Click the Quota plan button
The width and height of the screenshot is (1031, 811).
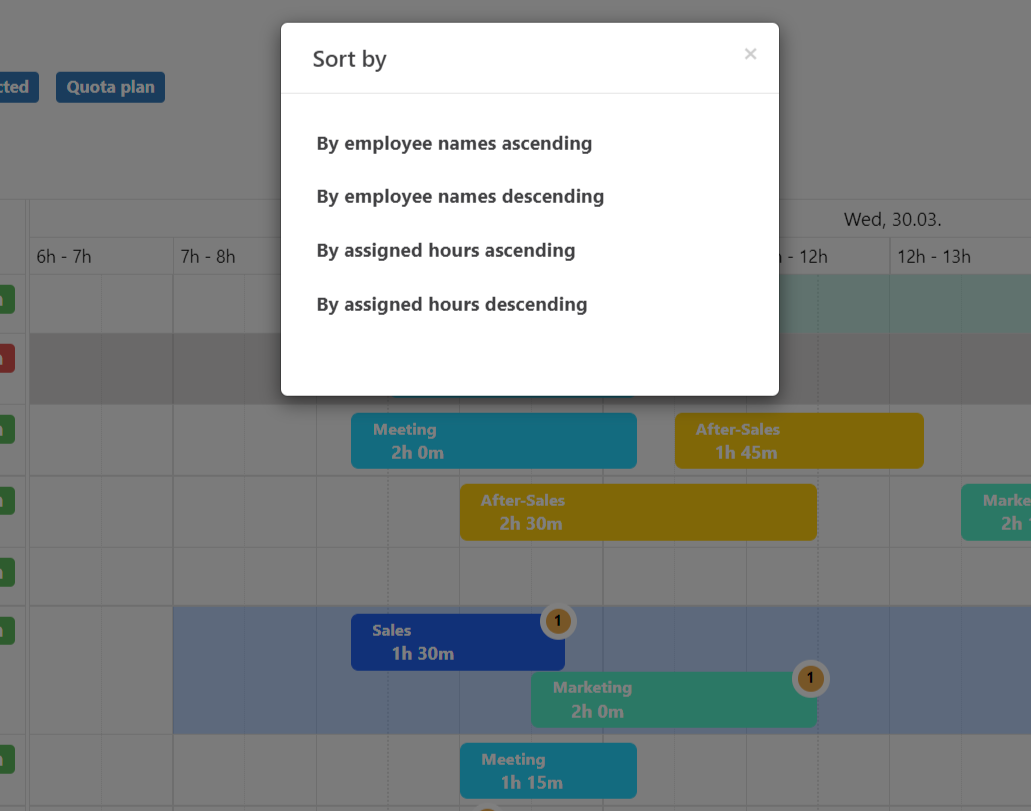[x=110, y=87]
